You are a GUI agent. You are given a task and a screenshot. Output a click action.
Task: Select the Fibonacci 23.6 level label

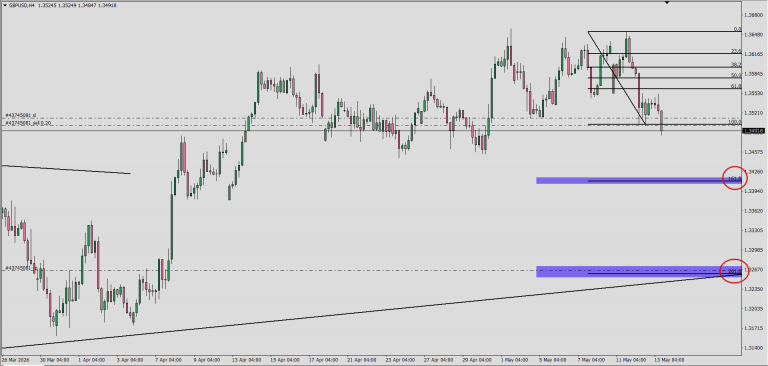736,51
